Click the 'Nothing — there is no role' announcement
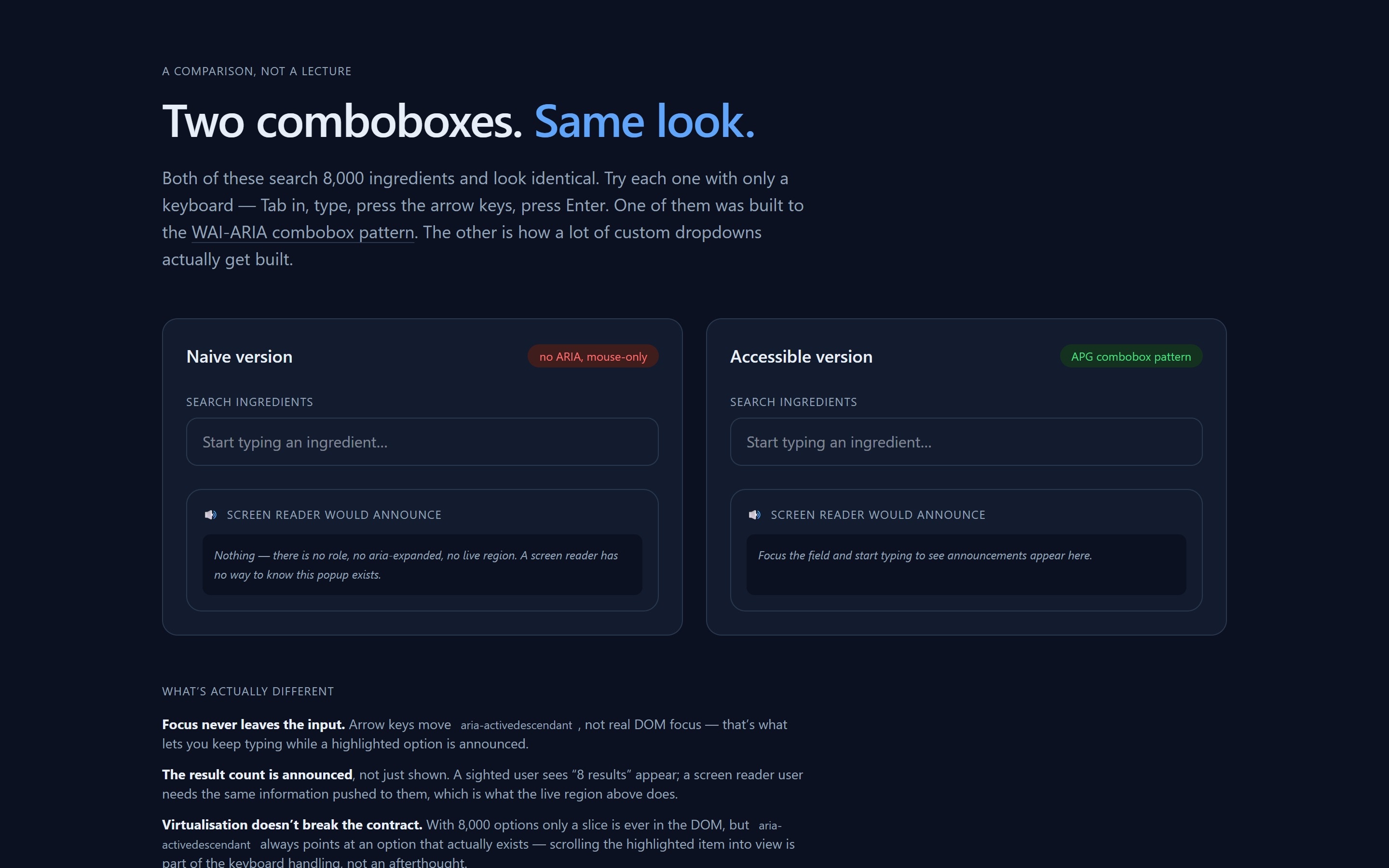Image resolution: width=1389 pixels, height=868 pixels. [422, 565]
